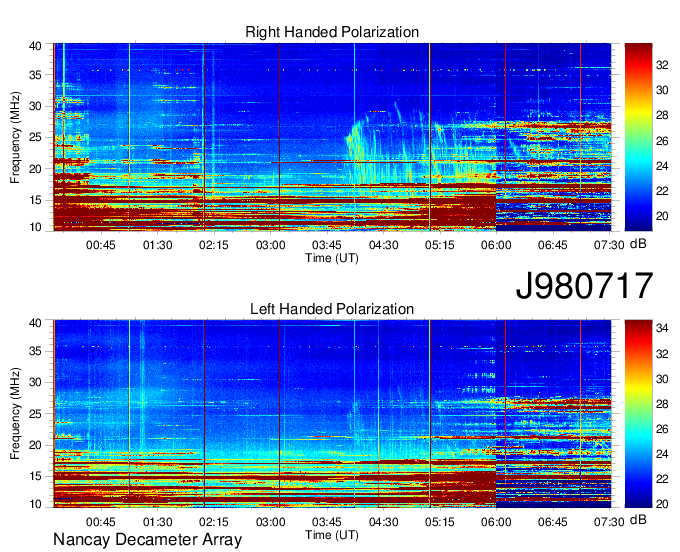
Task: Click the 32 dB label on the upper colorbar
Action: (662, 65)
